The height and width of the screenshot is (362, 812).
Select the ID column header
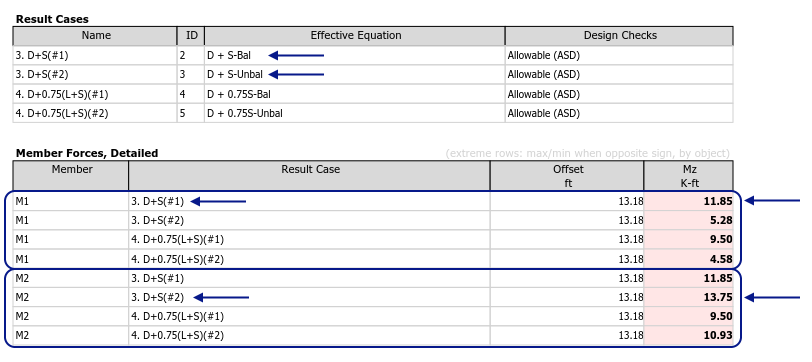(x=191, y=36)
